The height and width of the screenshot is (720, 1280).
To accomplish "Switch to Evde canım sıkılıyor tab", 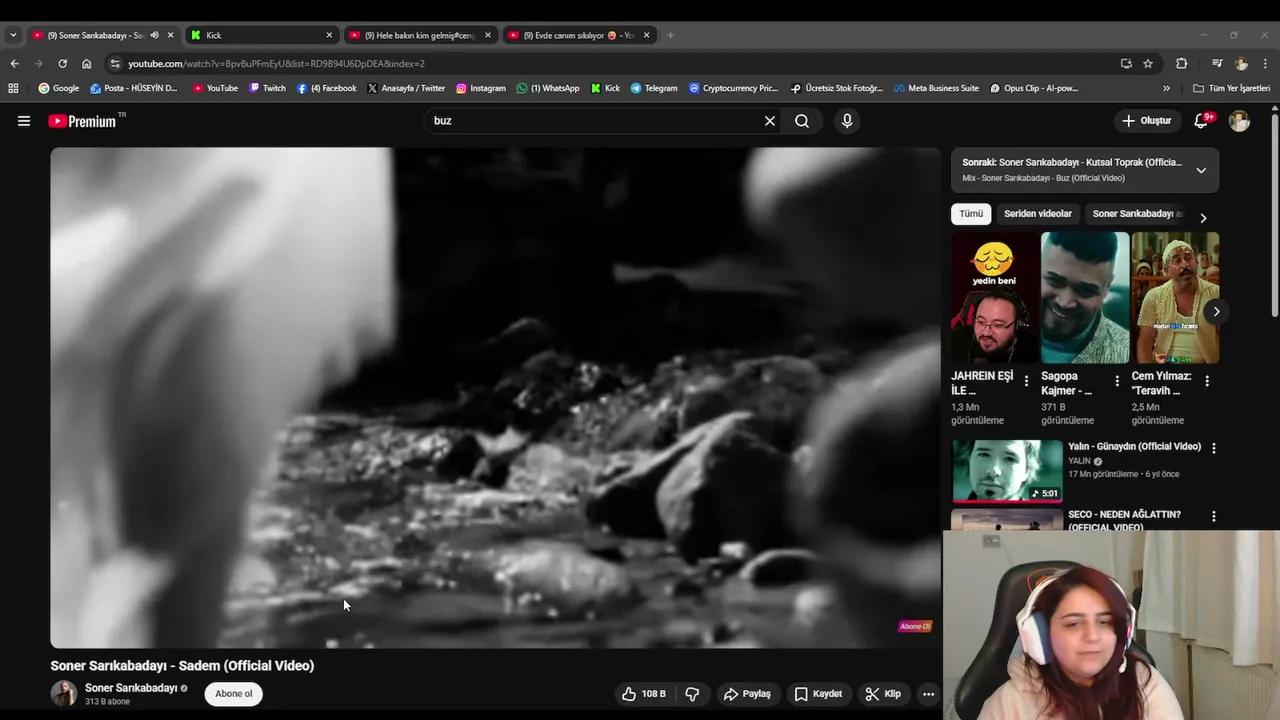I will click(x=579, y=35).
